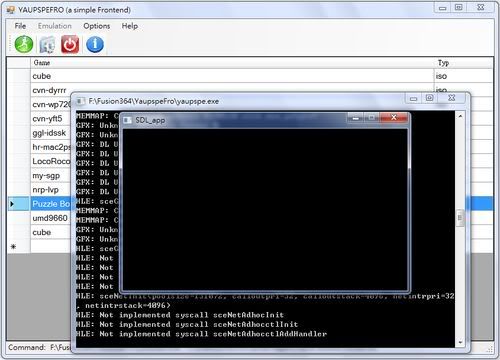Image resolution: width=500 pixels, height=360 pixels.
Task: Select the cvn-dyrrr game row
Action: tap(49, 90)
